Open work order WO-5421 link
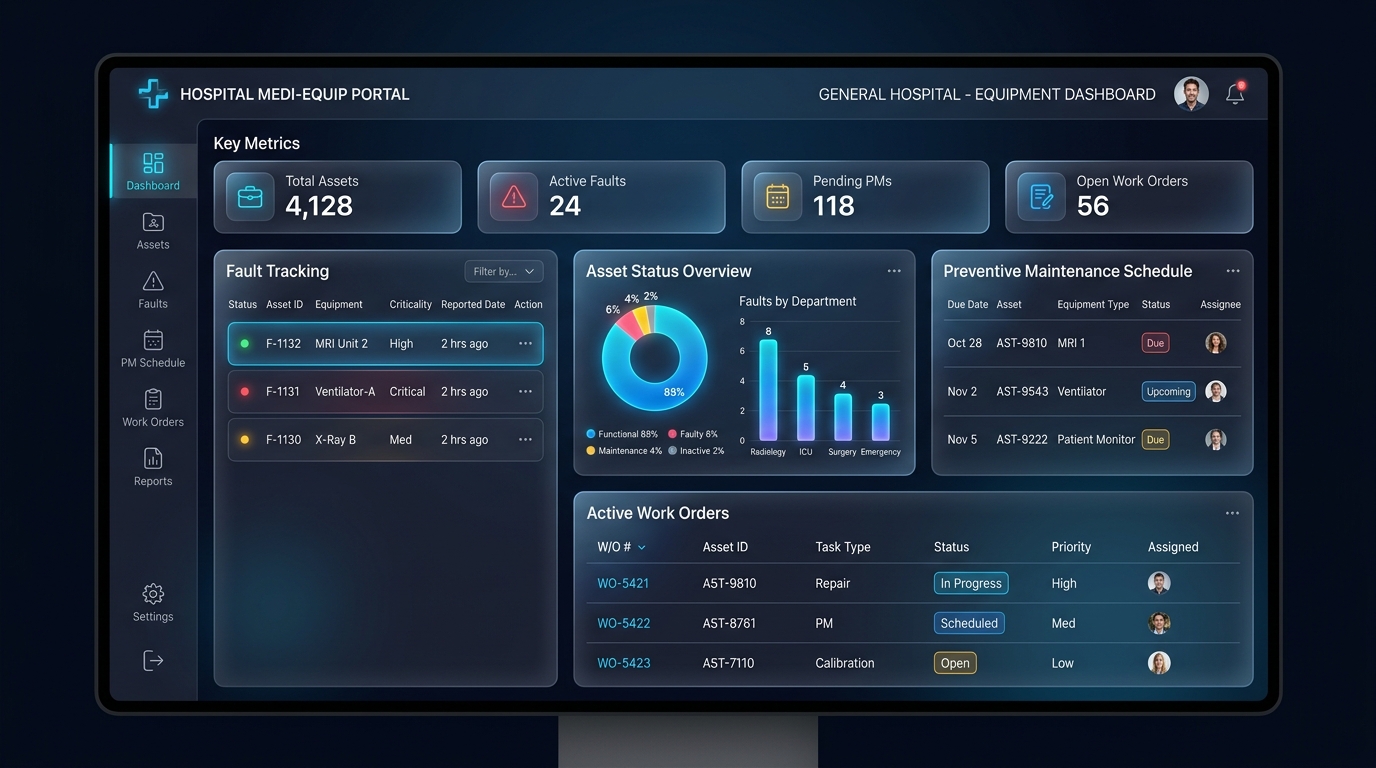The image size is (1376, 768). point(623,583)
